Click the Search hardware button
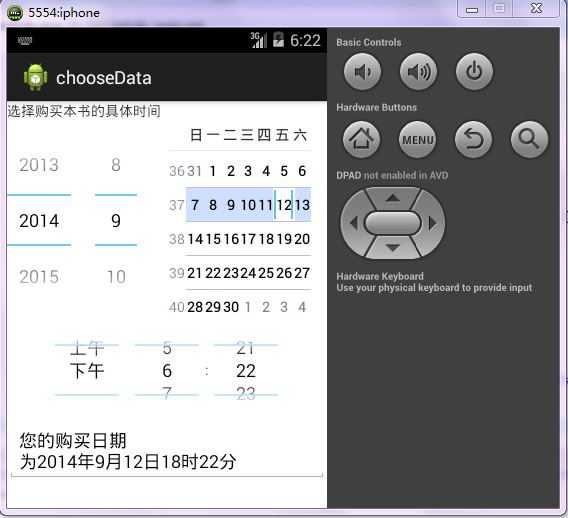 pyautogui.click(x=529, y=139)
